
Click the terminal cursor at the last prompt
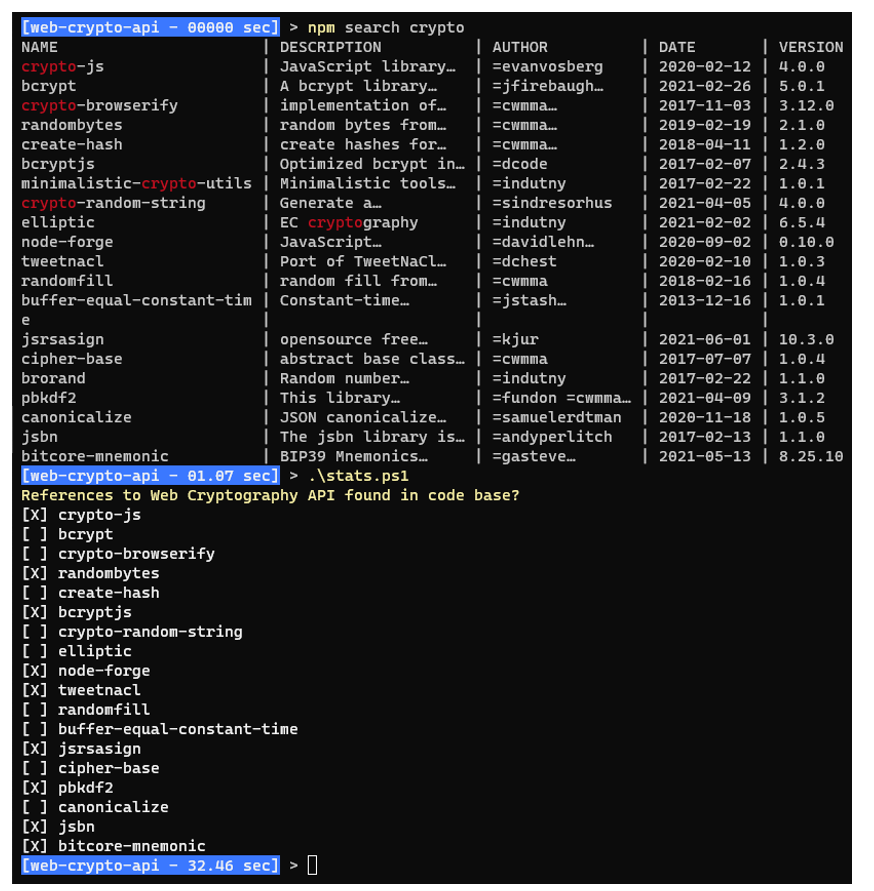tap(312, 865)
